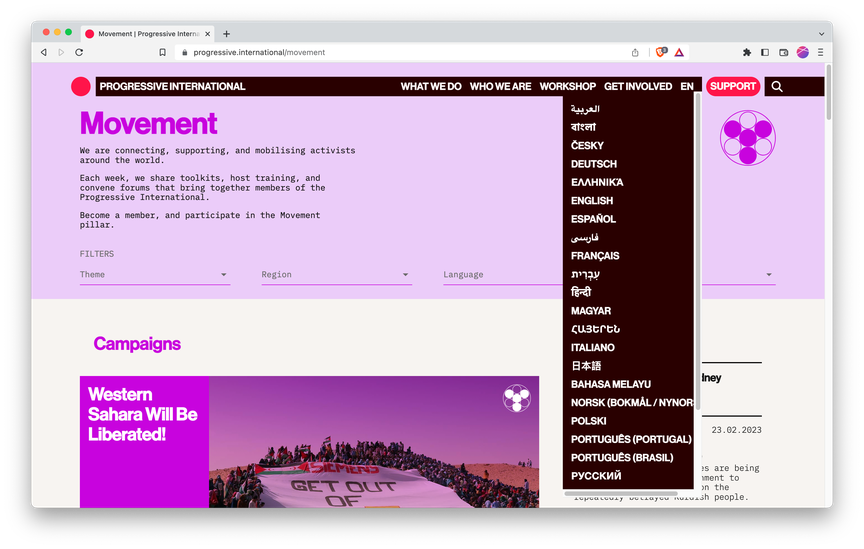Screen dimensions: 864x549
Task: Click the Campaigns section heading
Action: (x=137, y=343)
